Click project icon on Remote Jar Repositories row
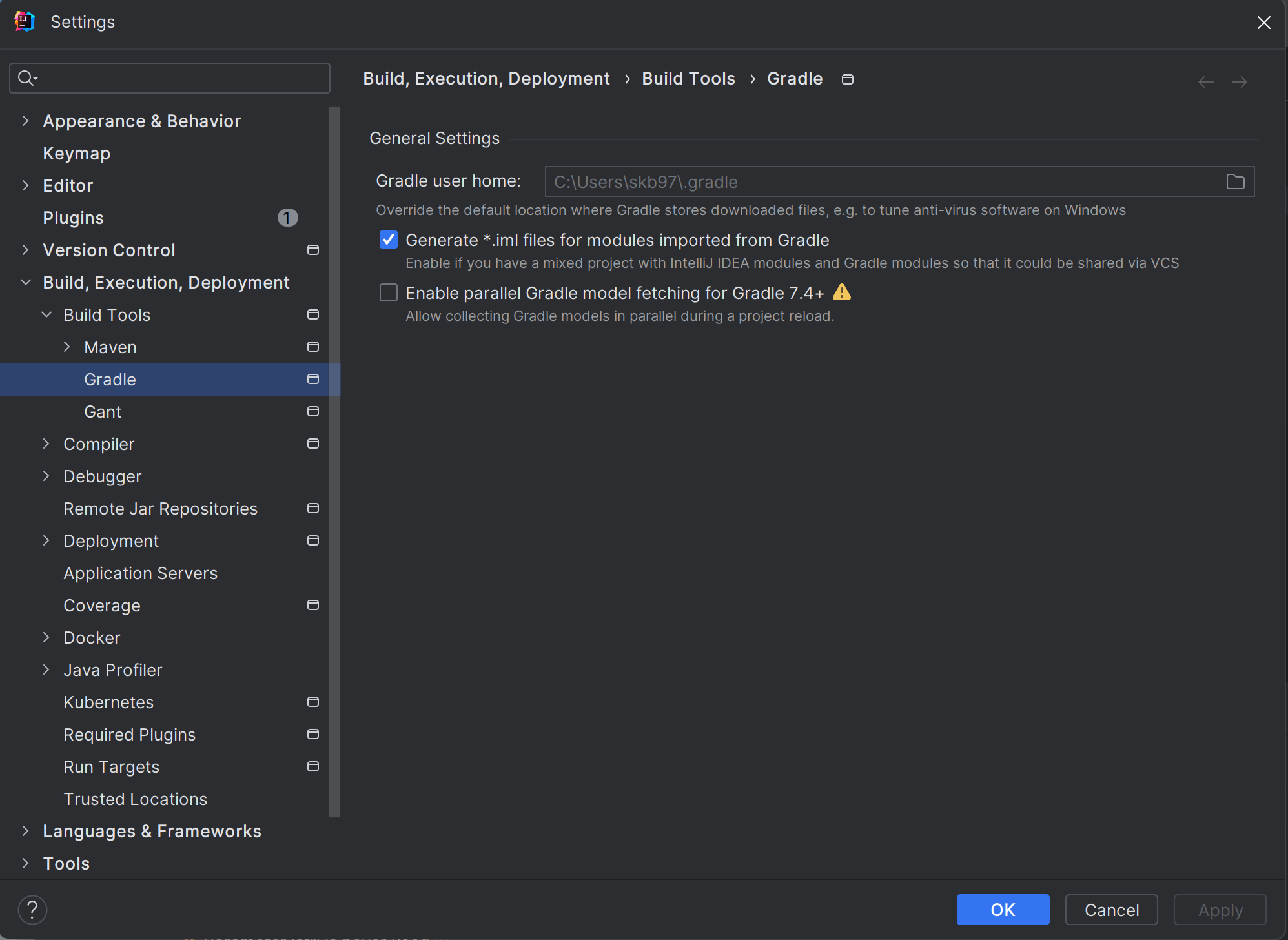This screenshot has width=1288, height=940. [313, 508]
